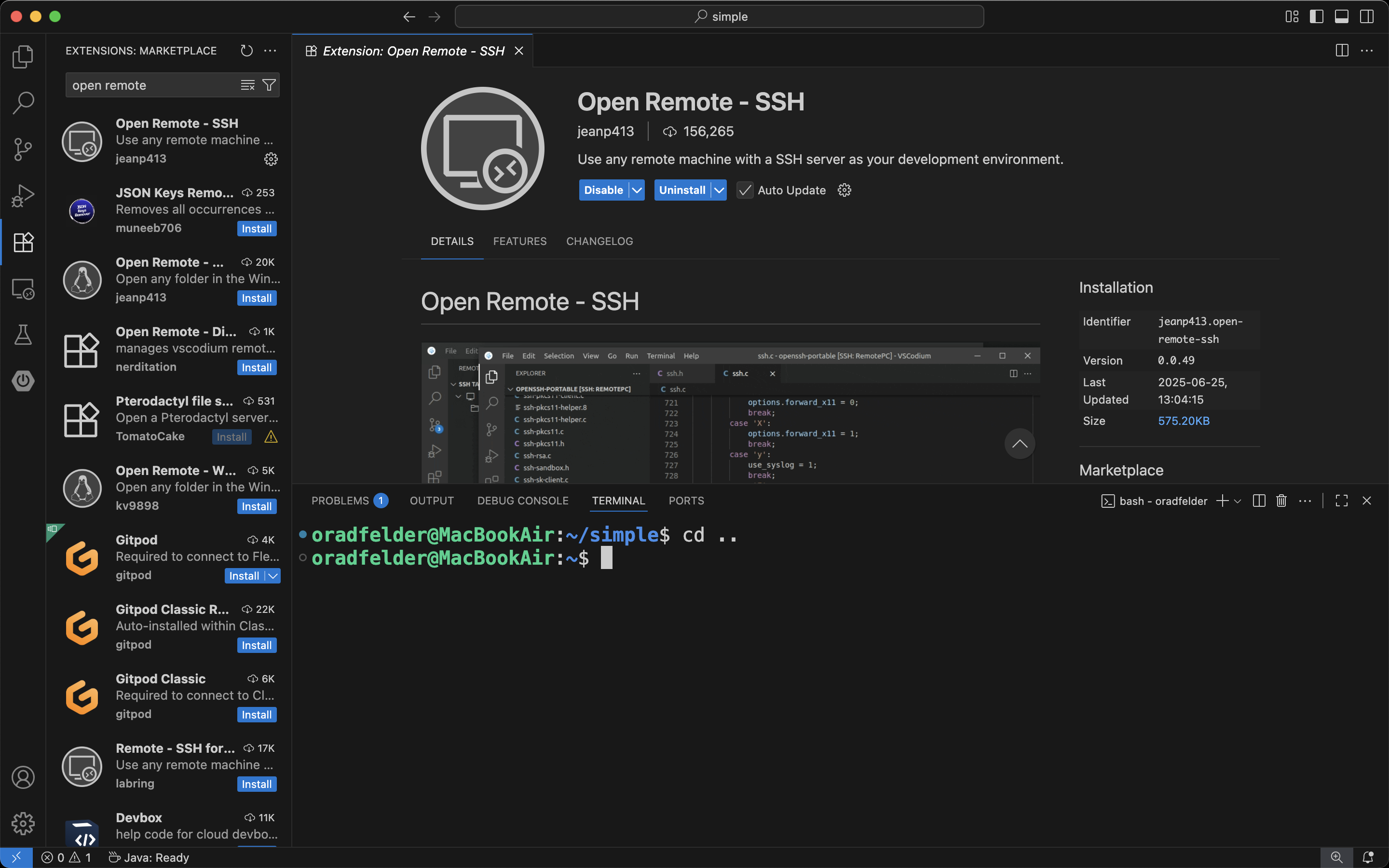Uninstall the Open Remote - SSH extension
This screenshot has width=1389, height=868.
click(682, 190)
